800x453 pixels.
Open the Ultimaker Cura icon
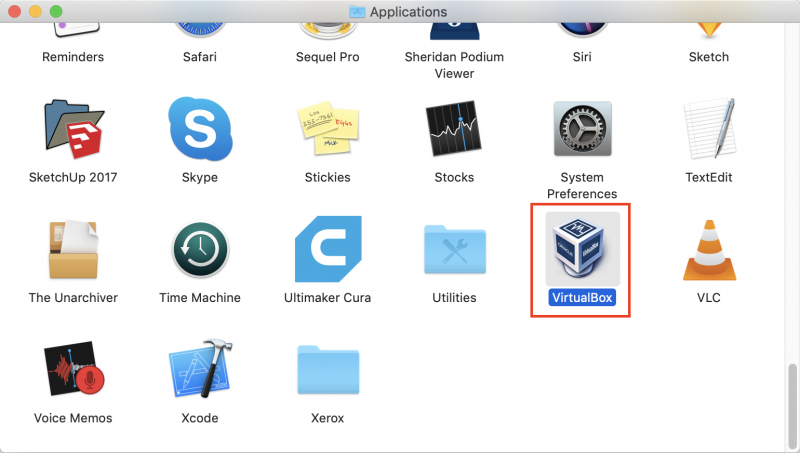coord(328,249)
